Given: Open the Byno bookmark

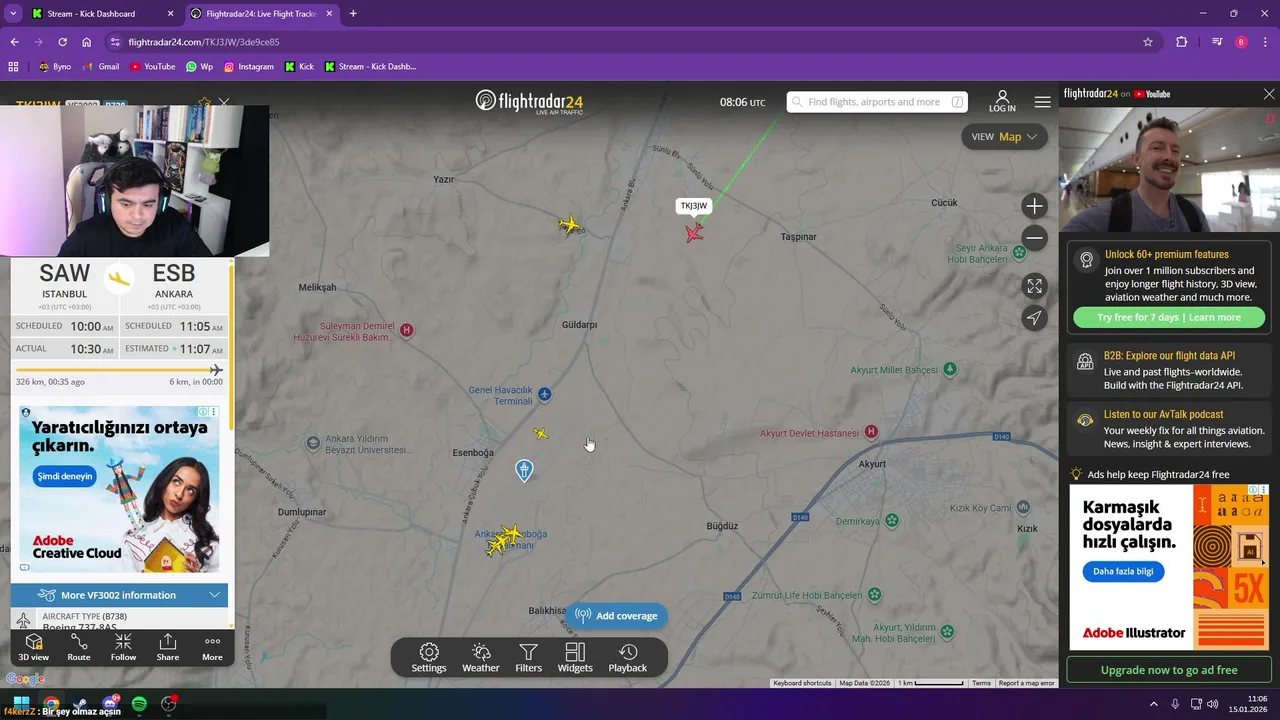Looking at the screenshot, I should [55, 67].
